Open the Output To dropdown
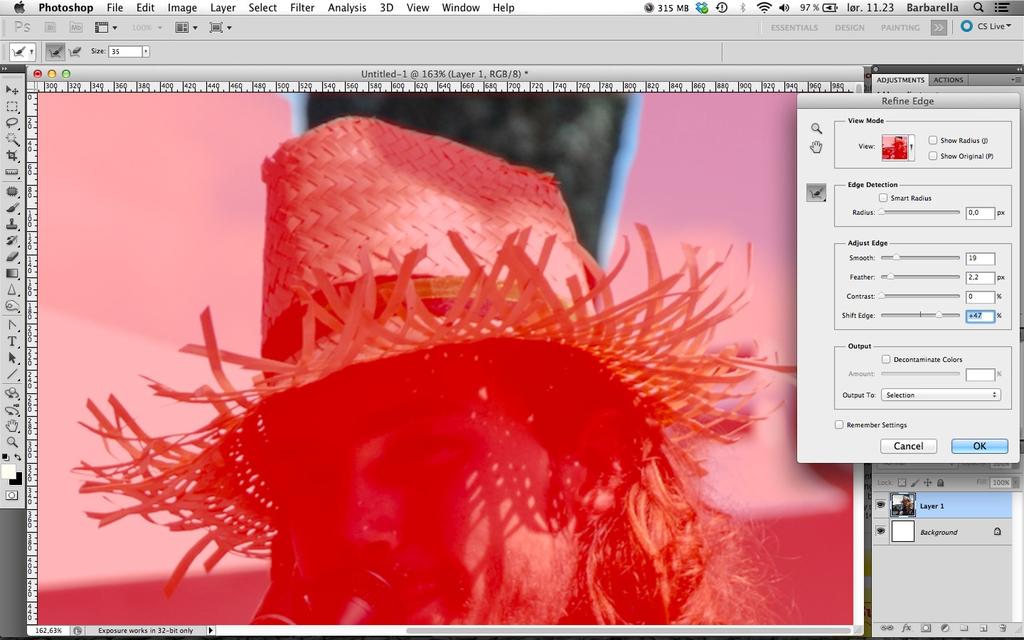 click(x=940, y=395)
